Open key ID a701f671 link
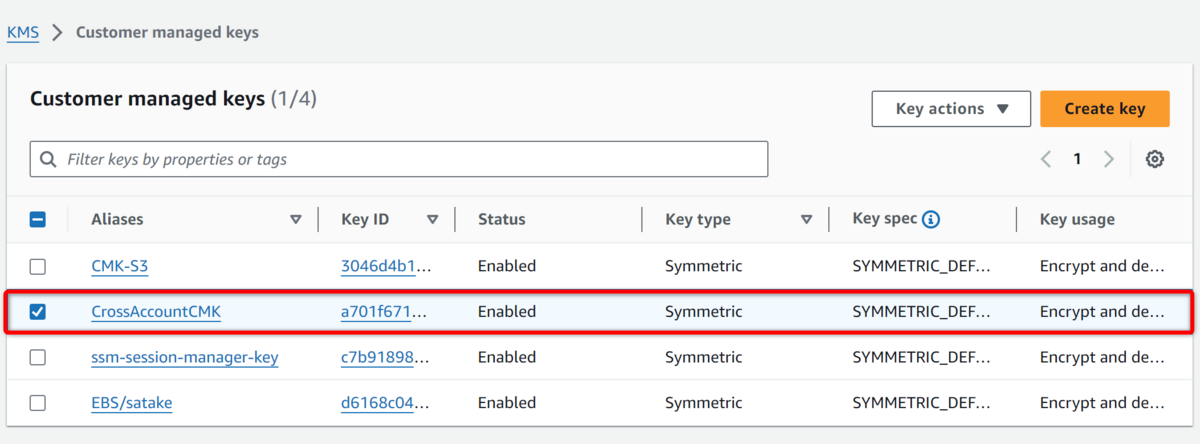Screen dimensions: 1200x444 click(385, 312)
